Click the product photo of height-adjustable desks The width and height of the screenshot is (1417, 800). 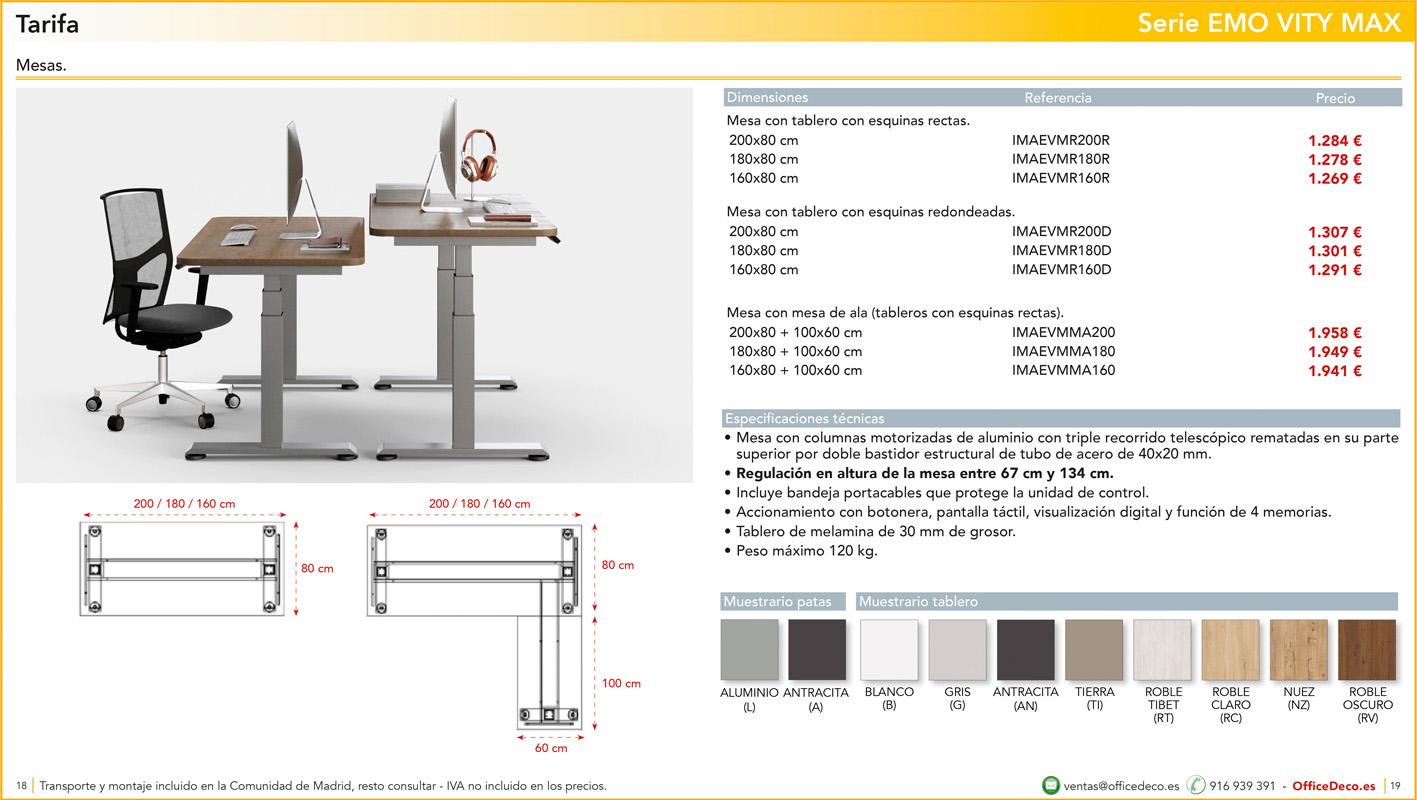coord(354,286)
